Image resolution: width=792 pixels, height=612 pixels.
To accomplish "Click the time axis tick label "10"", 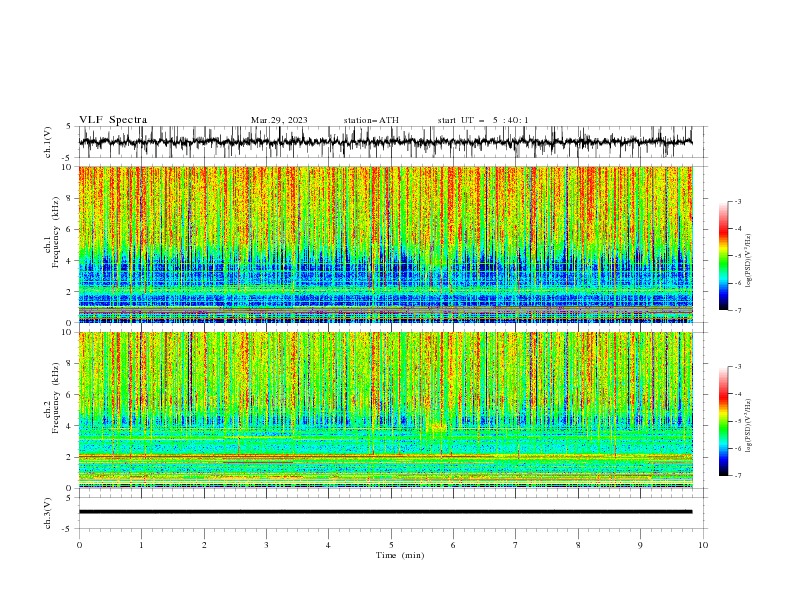I will point(703,545).
